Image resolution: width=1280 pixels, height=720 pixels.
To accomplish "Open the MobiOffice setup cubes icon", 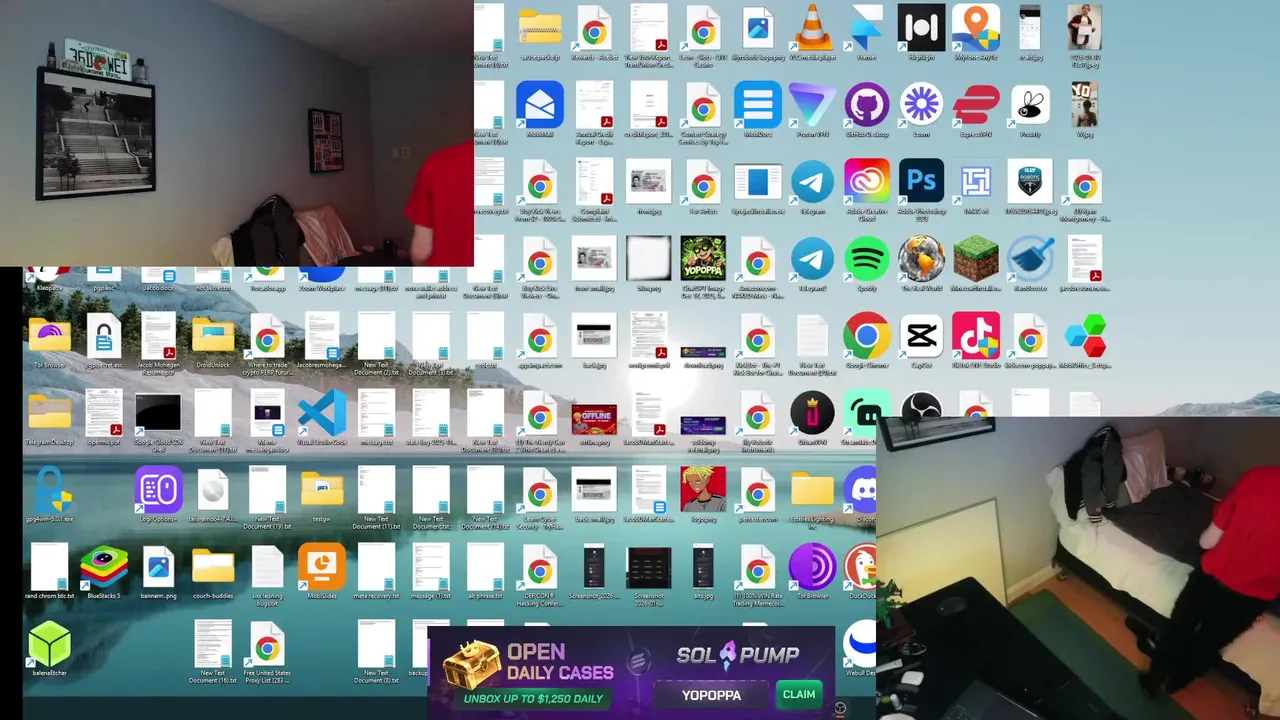I will point(1085,337).
